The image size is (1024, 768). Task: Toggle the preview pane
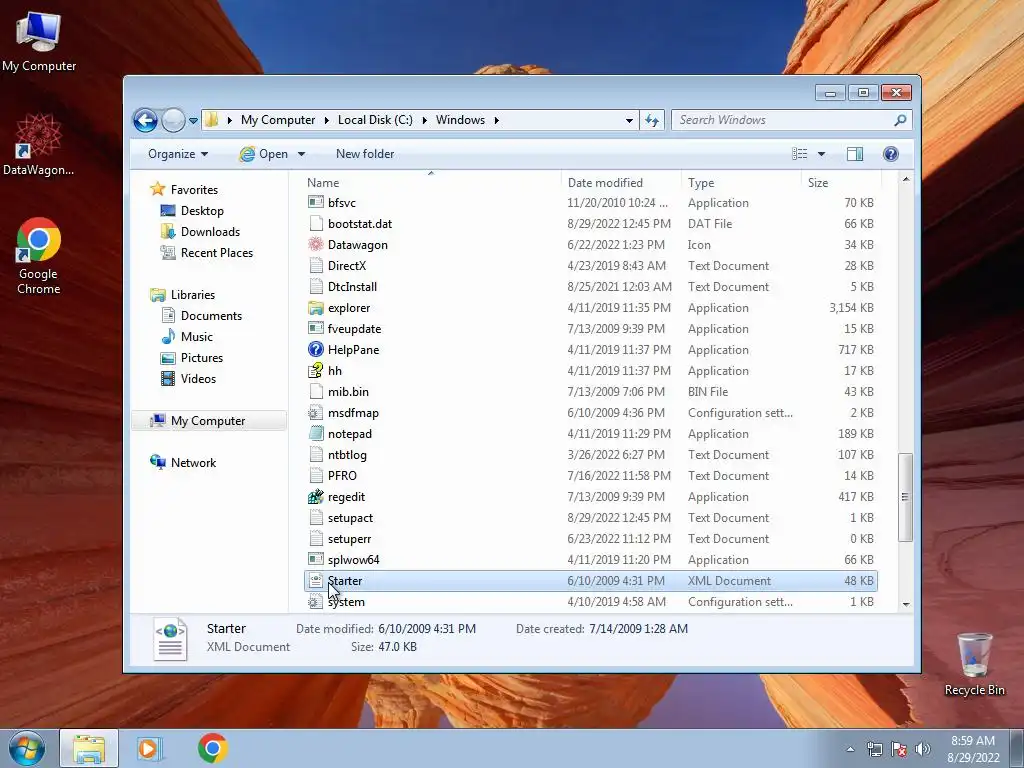854,154
